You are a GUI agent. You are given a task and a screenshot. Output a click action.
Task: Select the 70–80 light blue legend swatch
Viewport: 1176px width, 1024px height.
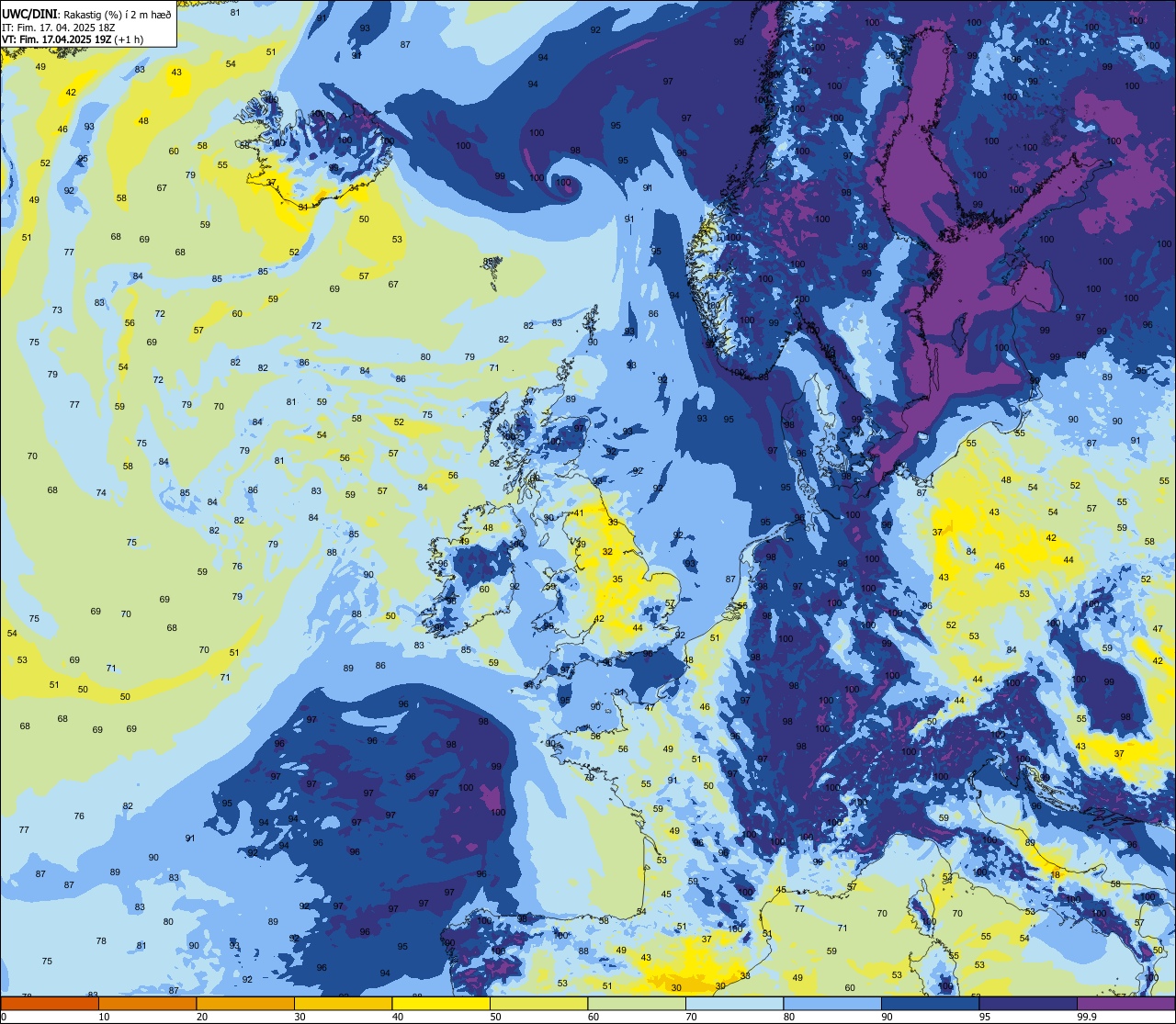[x=734, y=1004]
